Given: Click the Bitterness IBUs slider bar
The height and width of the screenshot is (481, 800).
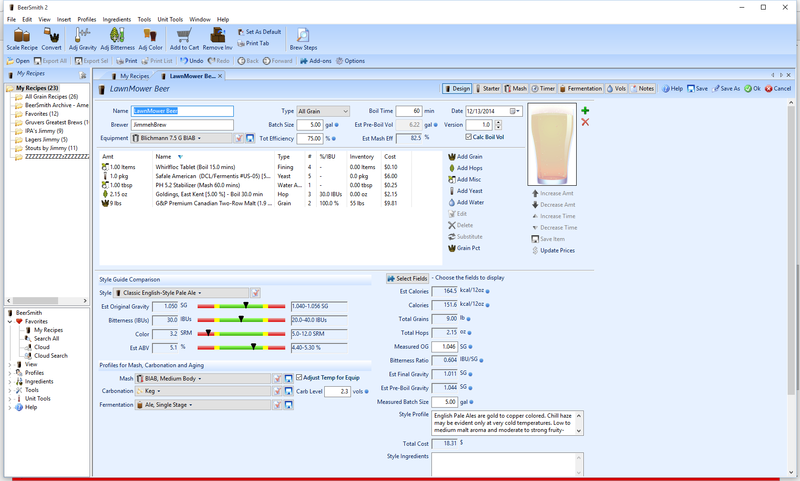Looking at the screenshot, I should (x=241, y=320).
